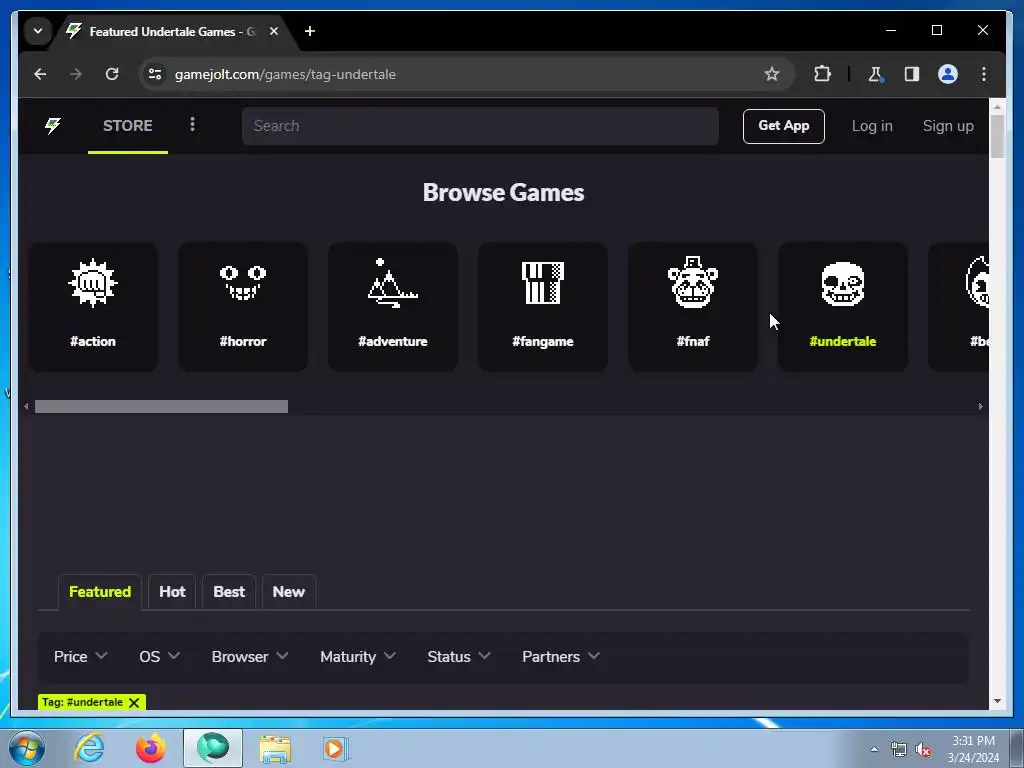Select the #horror monster face tile
The height and width of the screenshot is (768, 1024).
point(243,307)
